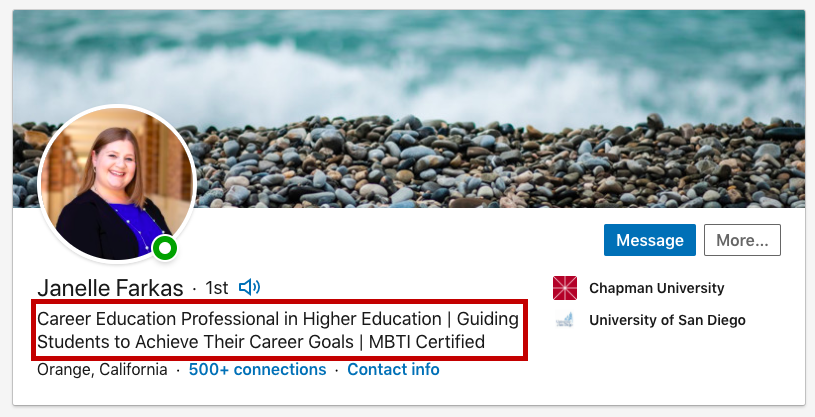The image size is (815, 417).
Task: Click the University of San Diego text
Action: [667, 320]
